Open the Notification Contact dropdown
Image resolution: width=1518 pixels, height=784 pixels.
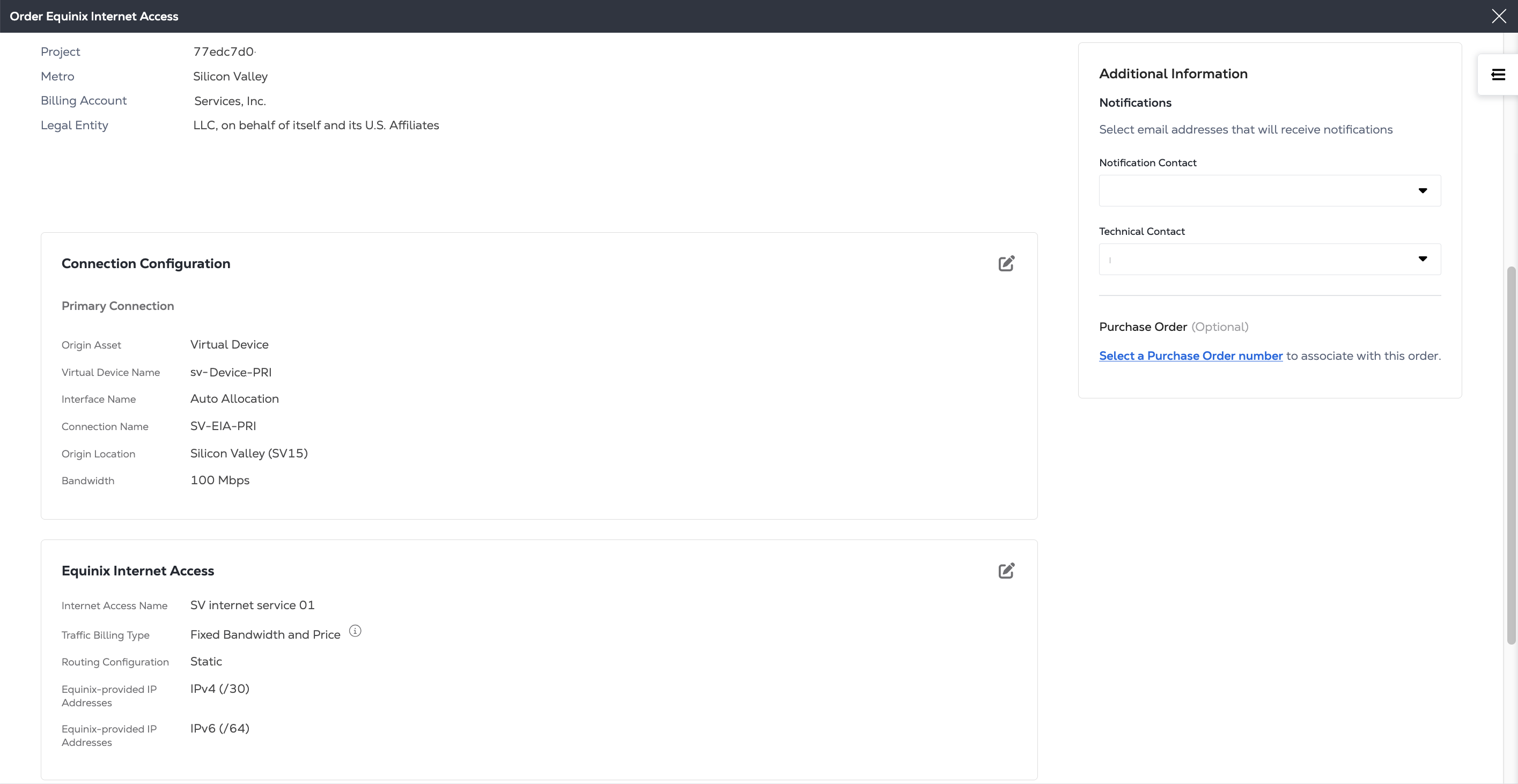pos(1269,191)
